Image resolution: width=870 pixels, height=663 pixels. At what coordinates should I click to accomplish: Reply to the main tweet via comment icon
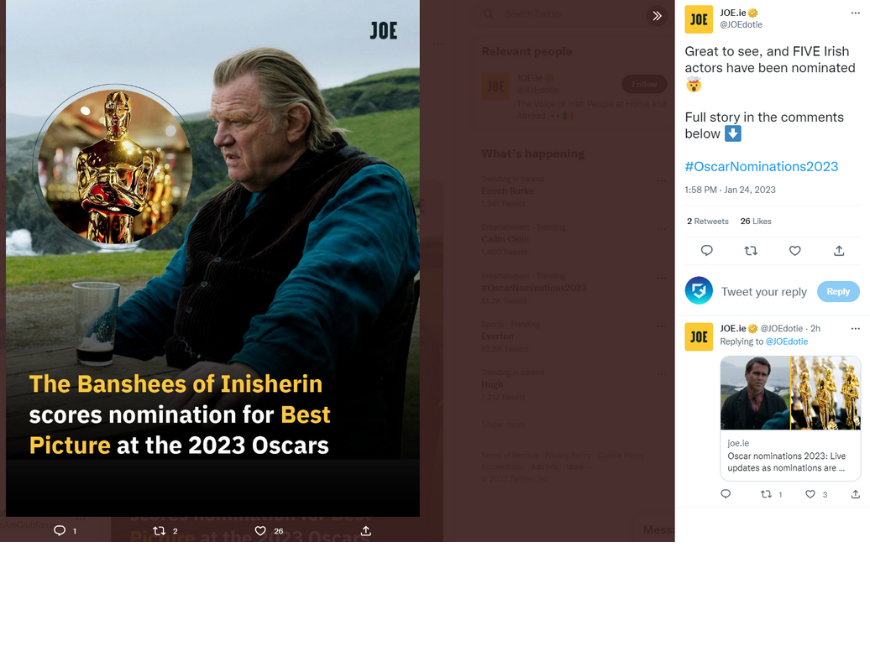pos(706,251)
